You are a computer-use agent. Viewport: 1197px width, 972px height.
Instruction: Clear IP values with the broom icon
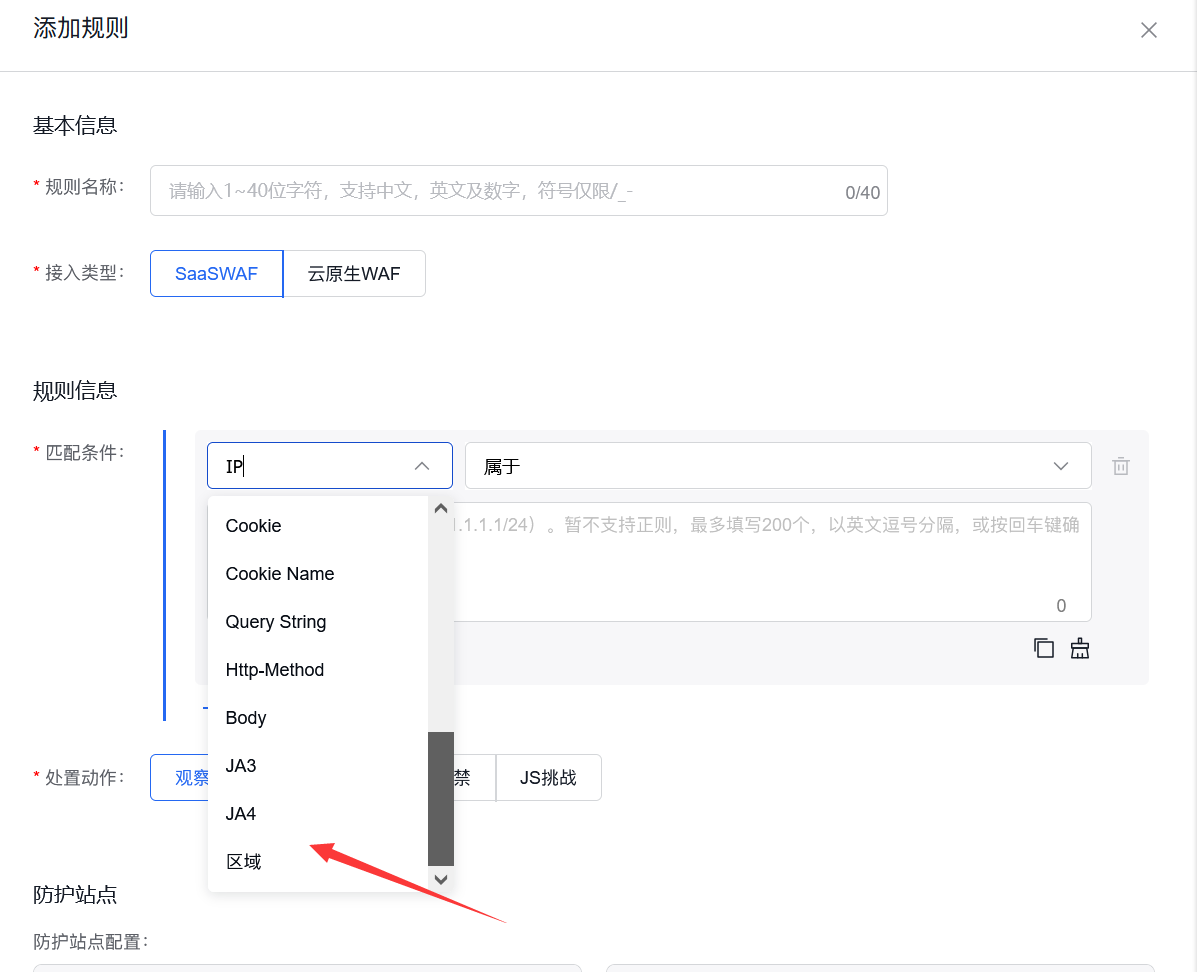1080,648
